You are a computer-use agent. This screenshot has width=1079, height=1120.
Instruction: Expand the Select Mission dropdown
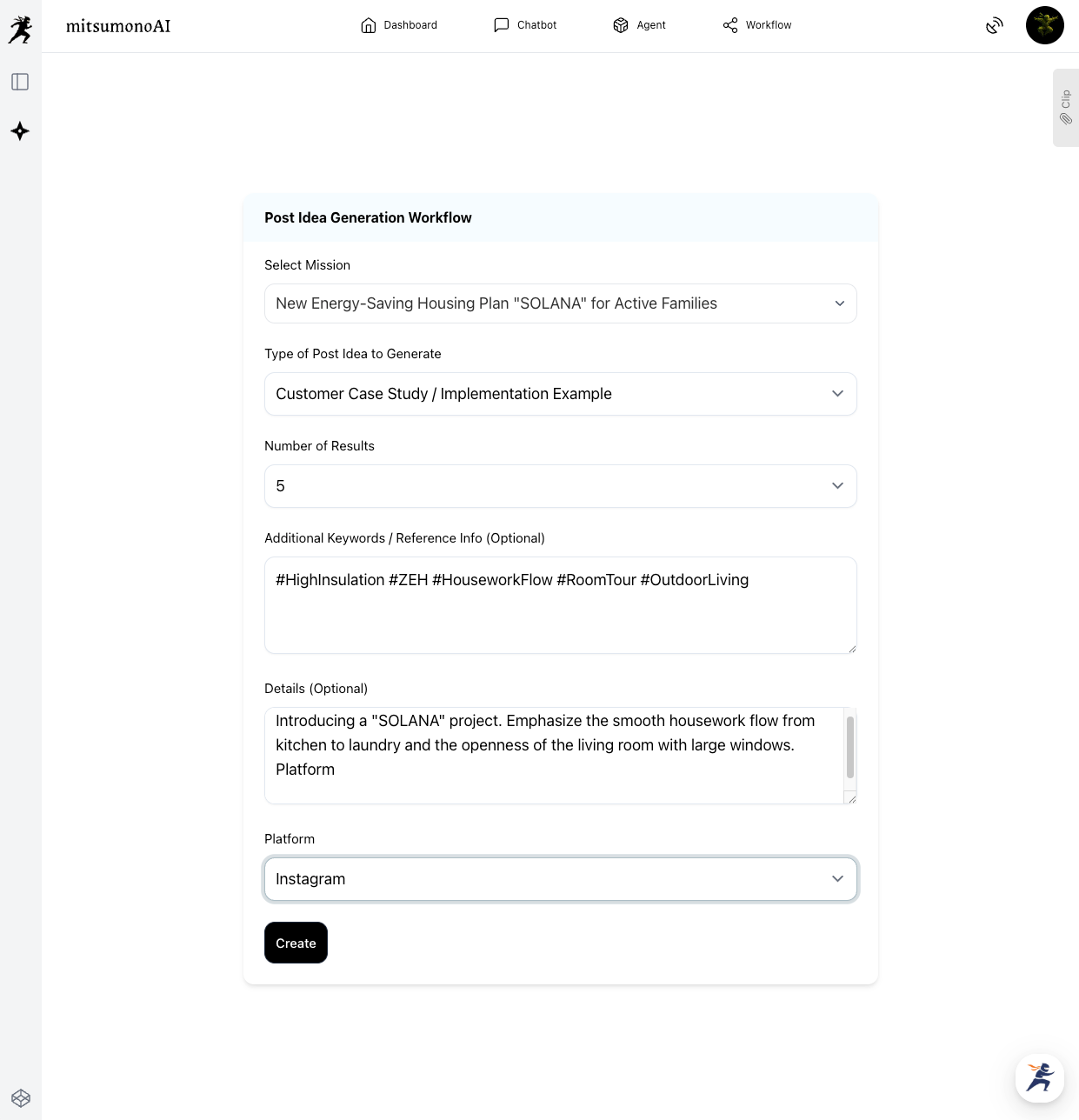coord(560,303)
